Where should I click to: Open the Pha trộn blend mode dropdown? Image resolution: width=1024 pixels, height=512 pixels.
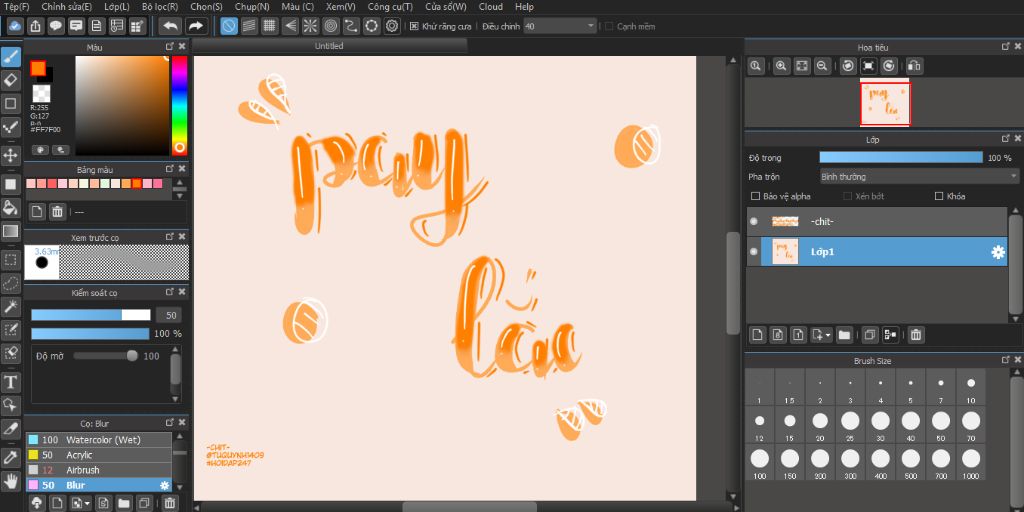point(919,177)
